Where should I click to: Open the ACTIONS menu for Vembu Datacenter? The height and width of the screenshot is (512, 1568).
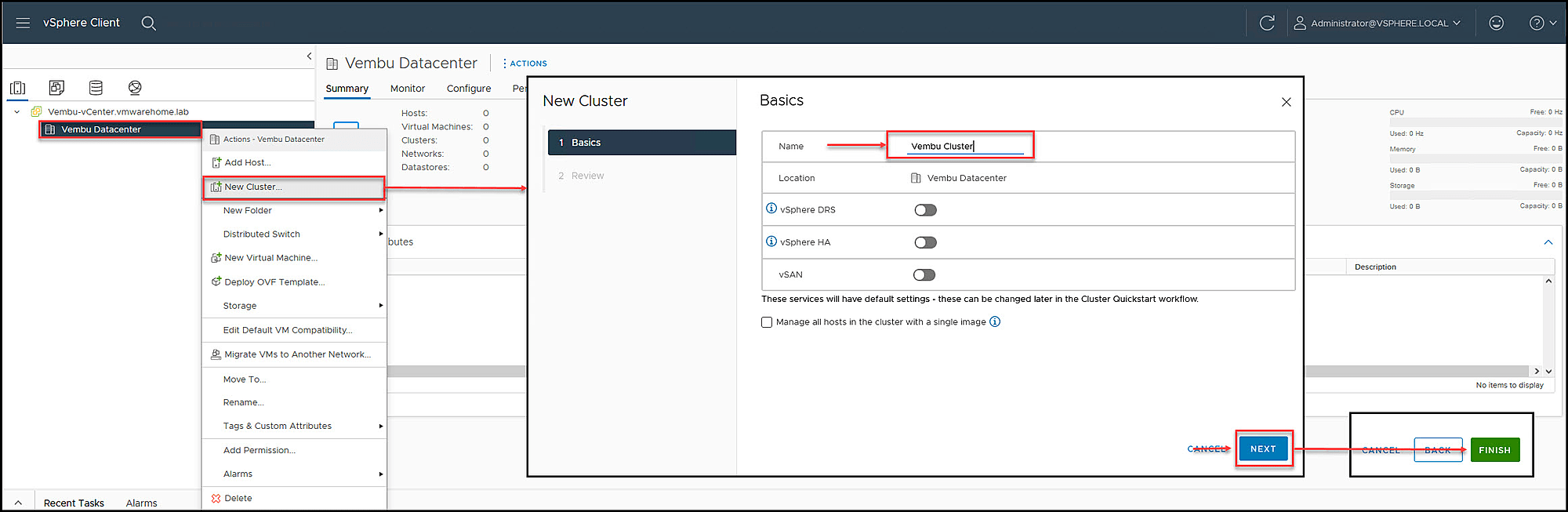524,64
